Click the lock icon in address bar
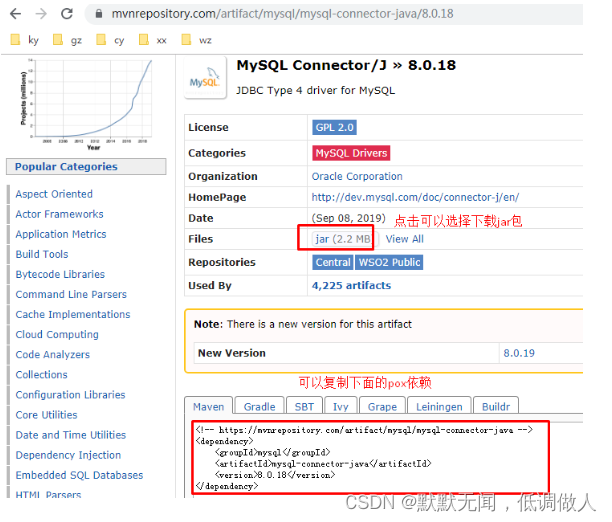Screen dimensions: 612x522 click(99, 14)
